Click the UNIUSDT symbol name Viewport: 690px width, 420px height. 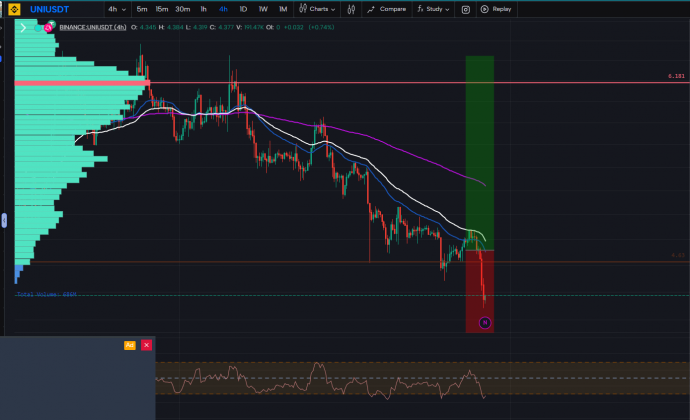[x=52, y=9]
